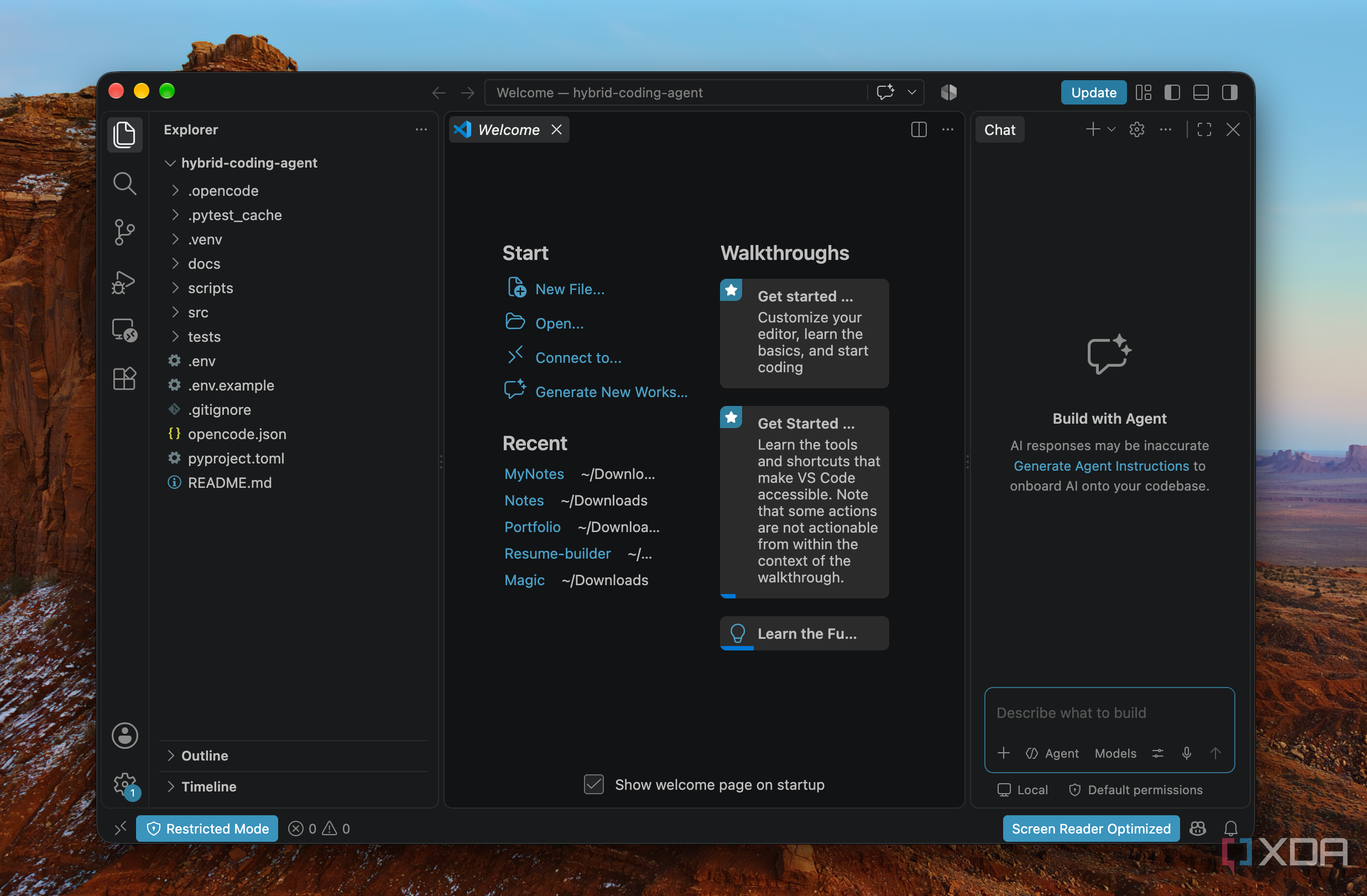Open the new chat dropdown arrow
The image size is (1367, 896).
pyautogui.click(x=1112, y=130)
